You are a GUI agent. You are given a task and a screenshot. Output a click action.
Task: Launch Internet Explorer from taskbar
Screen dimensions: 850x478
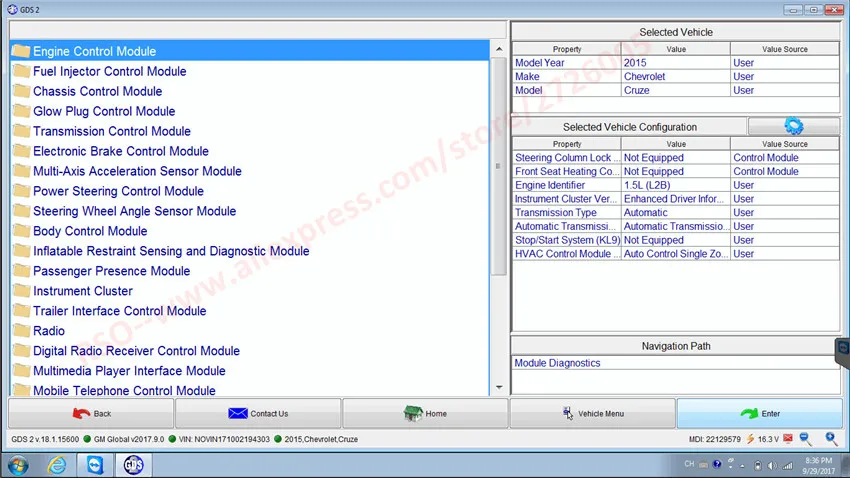56,465
